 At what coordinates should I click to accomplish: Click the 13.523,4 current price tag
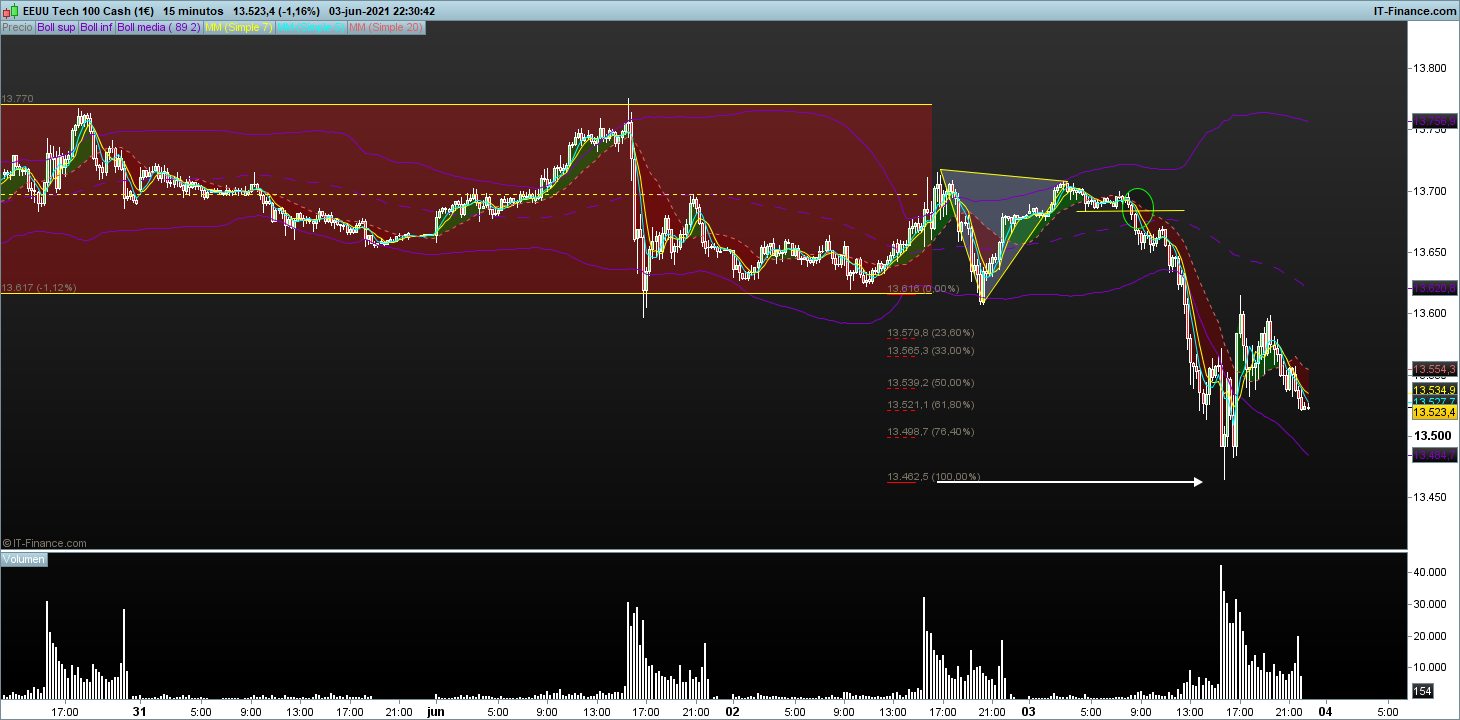(1434, 412)
